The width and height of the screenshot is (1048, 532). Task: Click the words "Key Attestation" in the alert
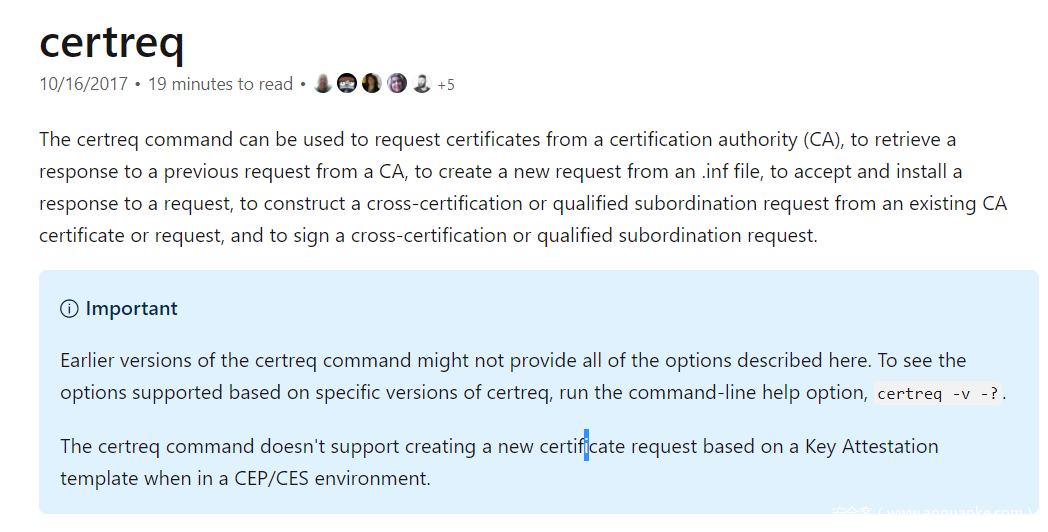click(x=871, y=446)
